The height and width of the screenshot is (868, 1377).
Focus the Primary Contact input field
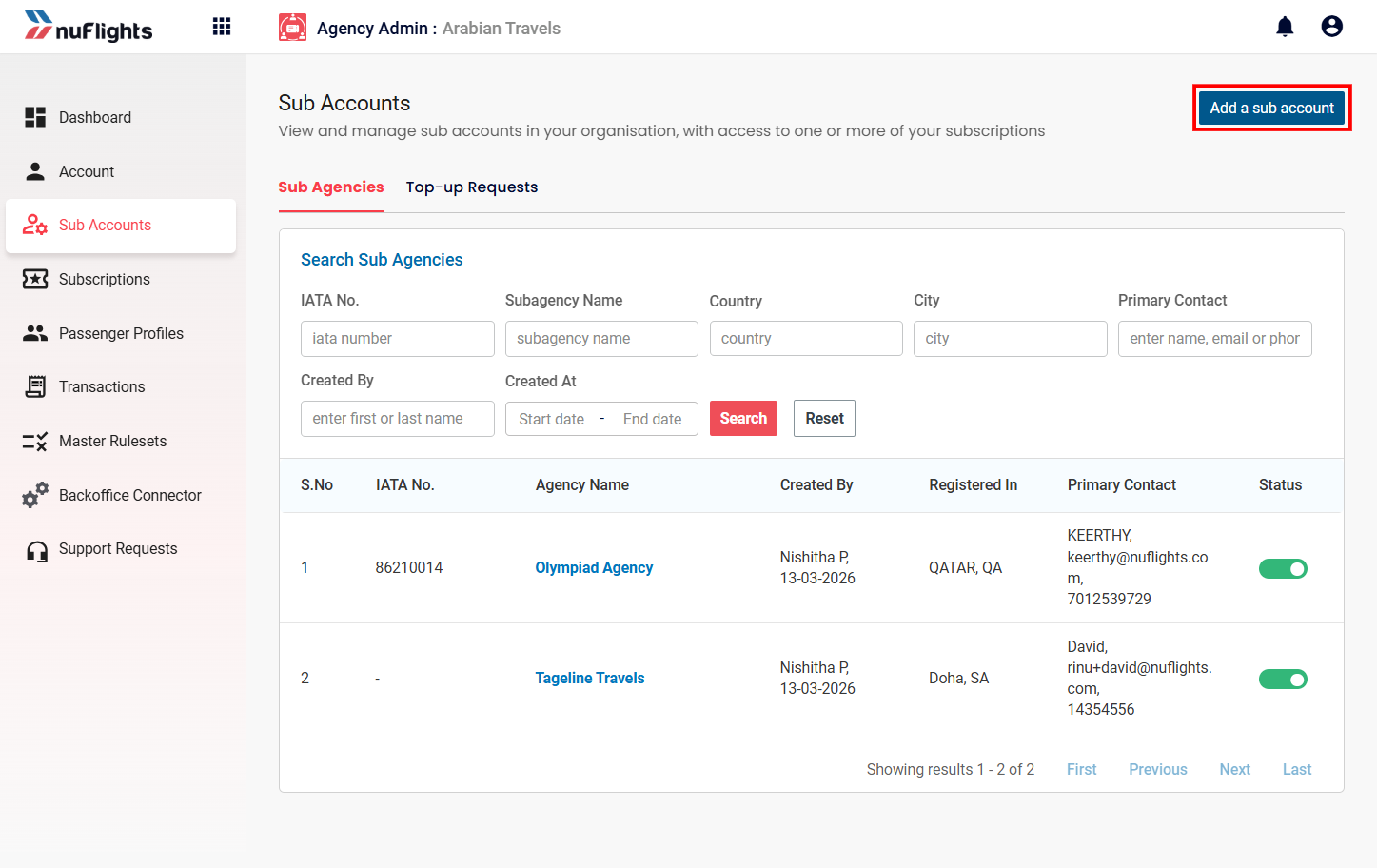[x=1215, y=339]
